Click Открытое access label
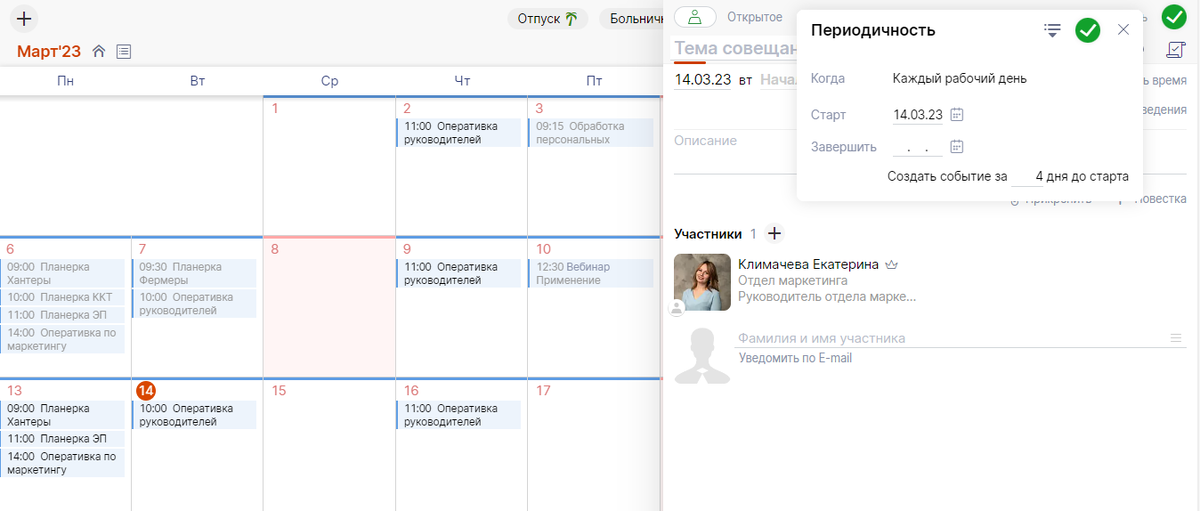Image resolution: width=1200 pixels, height=511 pixels. coord(754,17)
